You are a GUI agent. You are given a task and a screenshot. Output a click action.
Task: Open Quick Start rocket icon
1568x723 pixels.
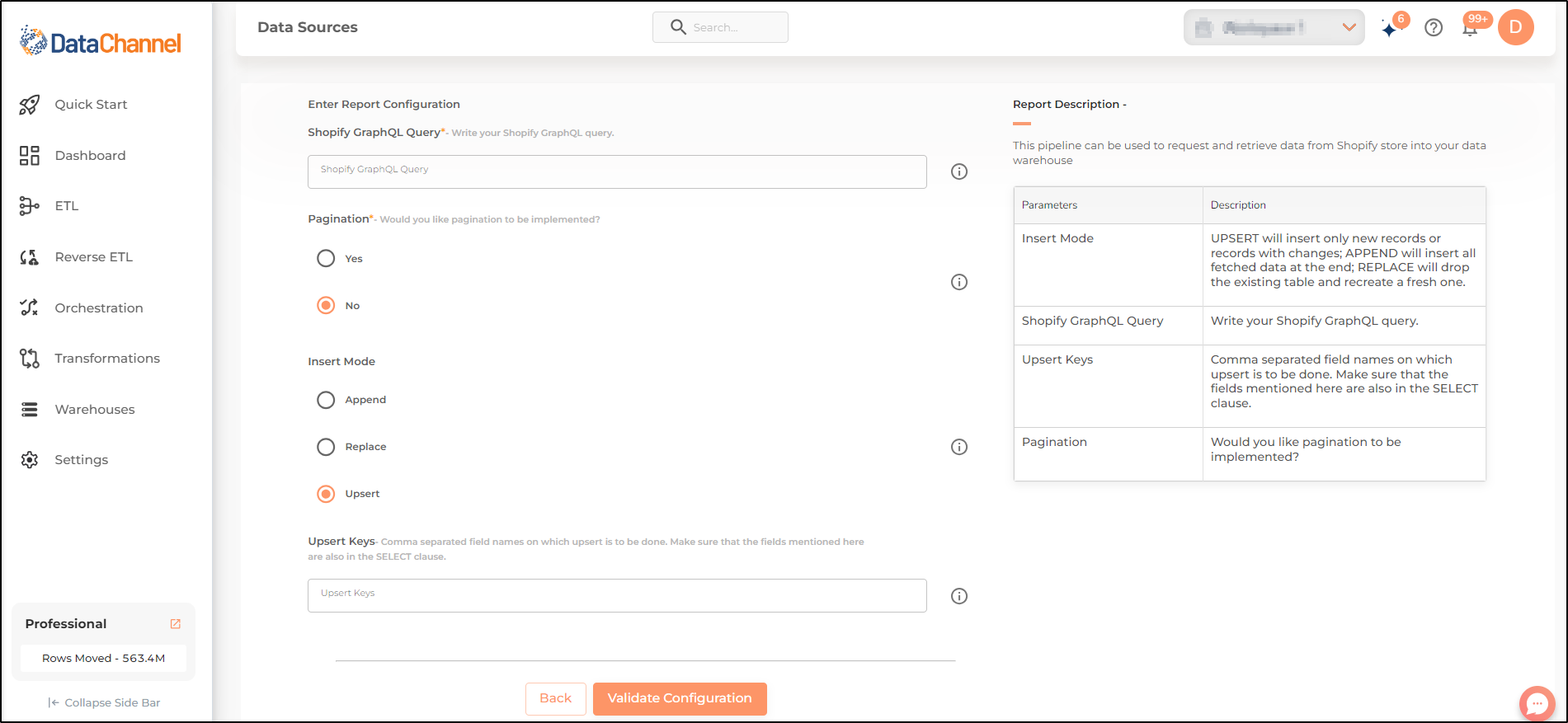click(x=30, y=105)
